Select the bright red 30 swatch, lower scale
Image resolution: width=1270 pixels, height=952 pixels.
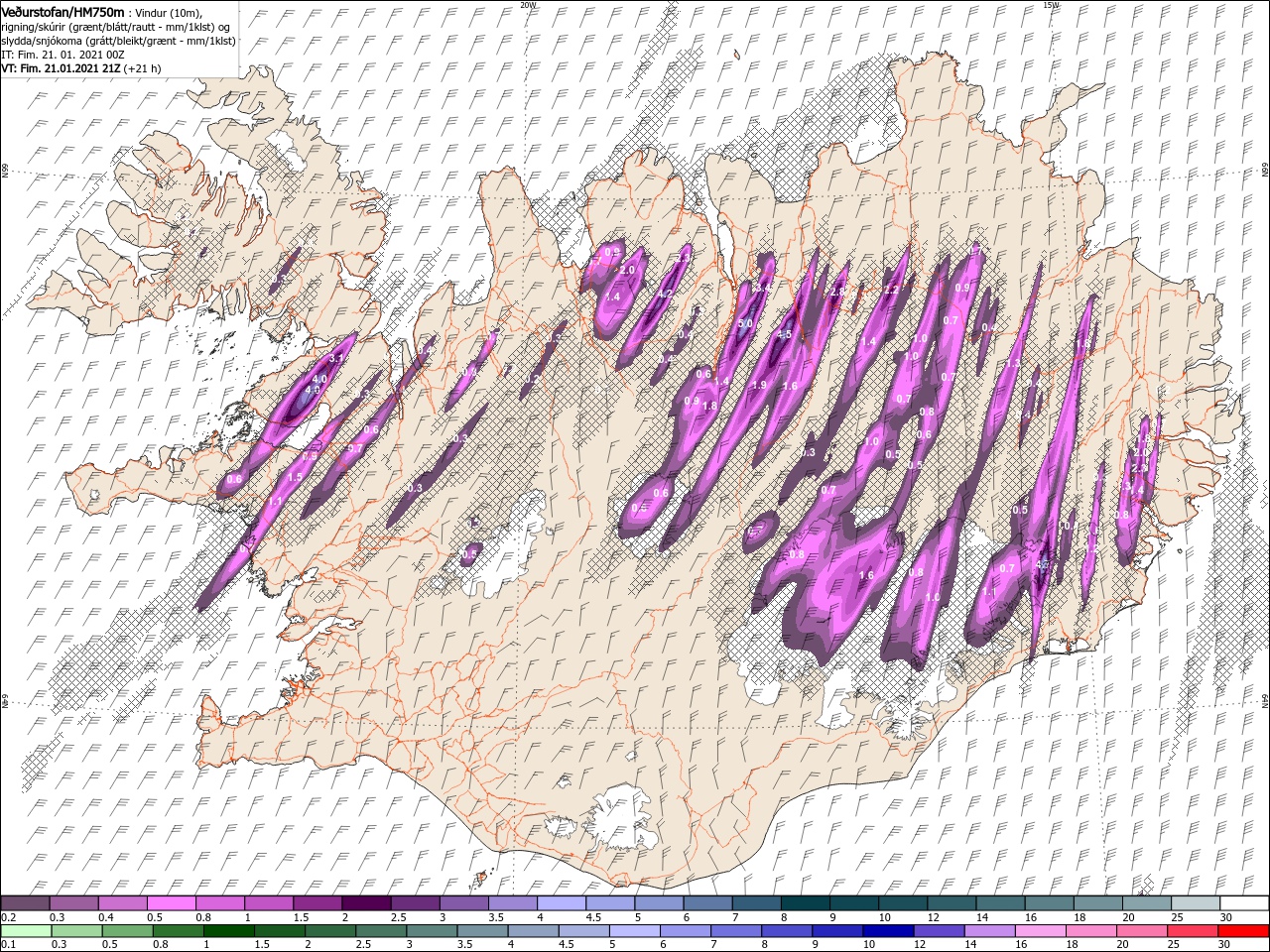click(x=1244, y=931)
